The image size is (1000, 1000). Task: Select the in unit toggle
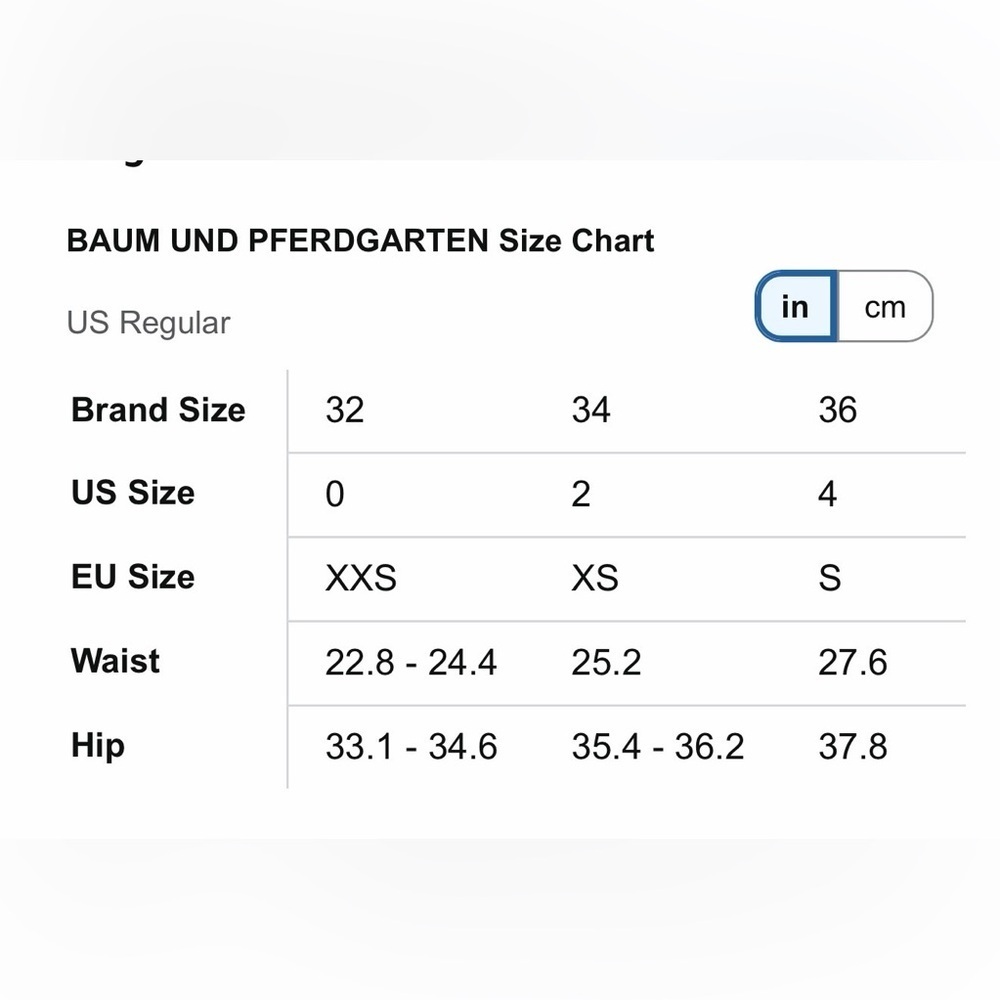tap(796, 307)
